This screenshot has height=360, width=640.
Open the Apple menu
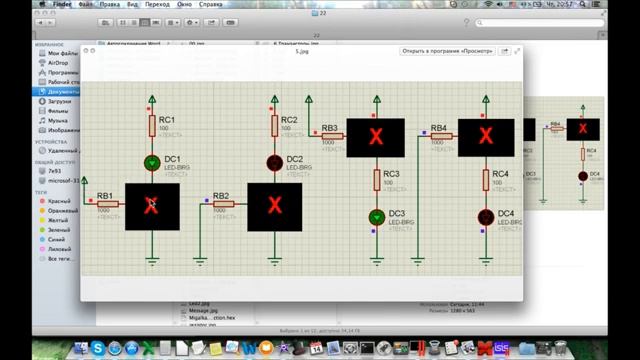(x=42, y=4)
